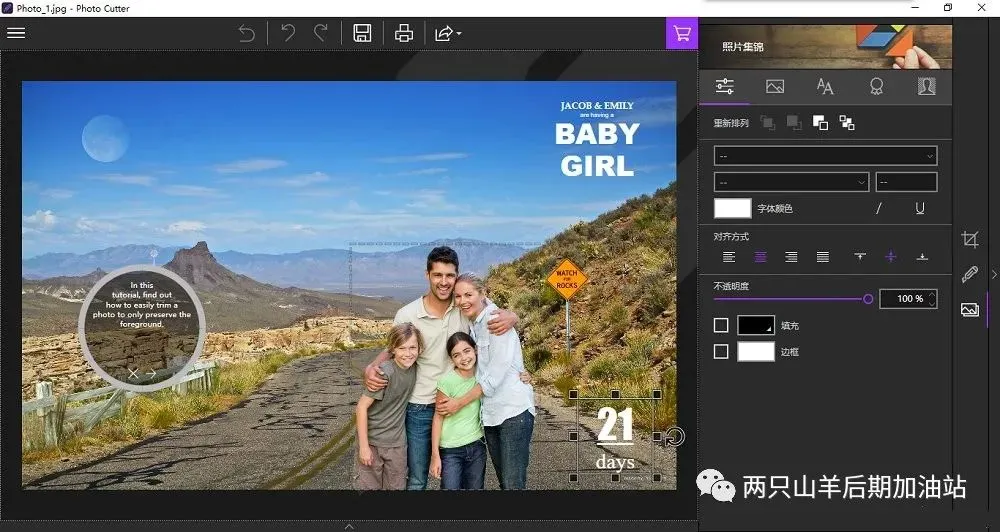Increase opacity with stepper up arrow
Image resolution: width=1000 pixels, height=532 pixels.
[x=932, y=294]
